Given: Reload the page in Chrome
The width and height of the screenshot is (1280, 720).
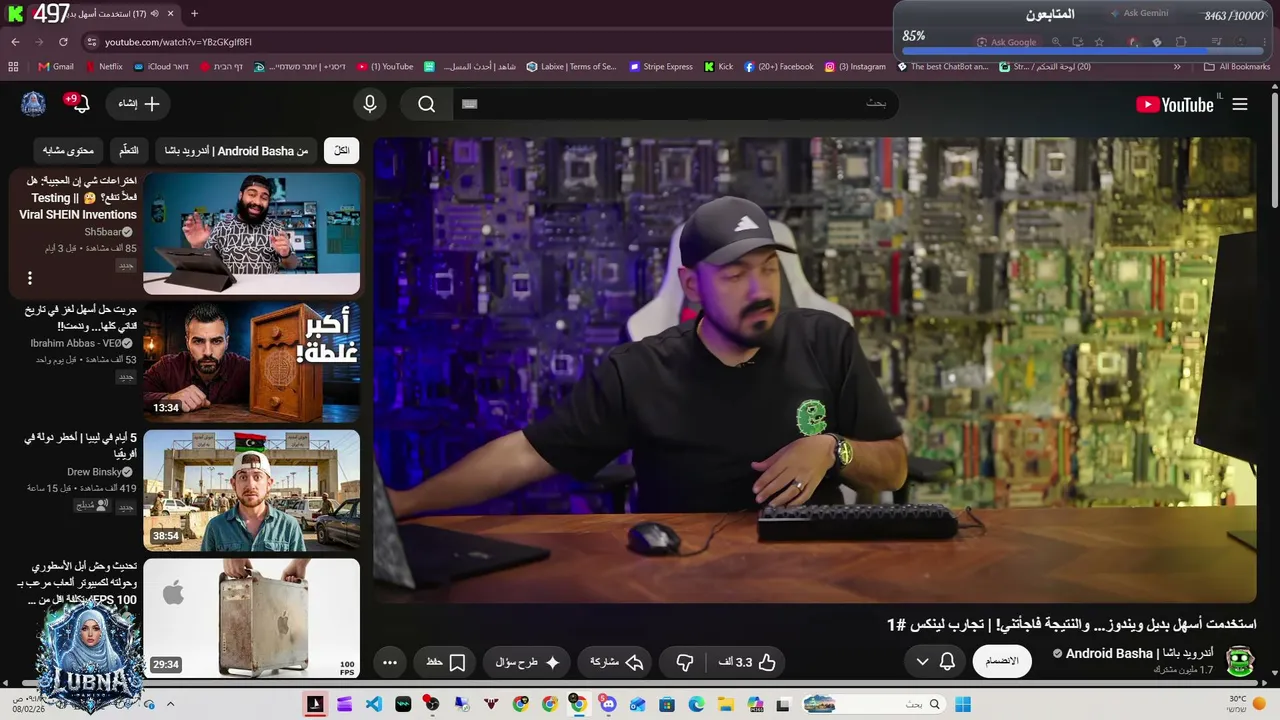Looking at the screenshot, I should (x=63, y=42).
